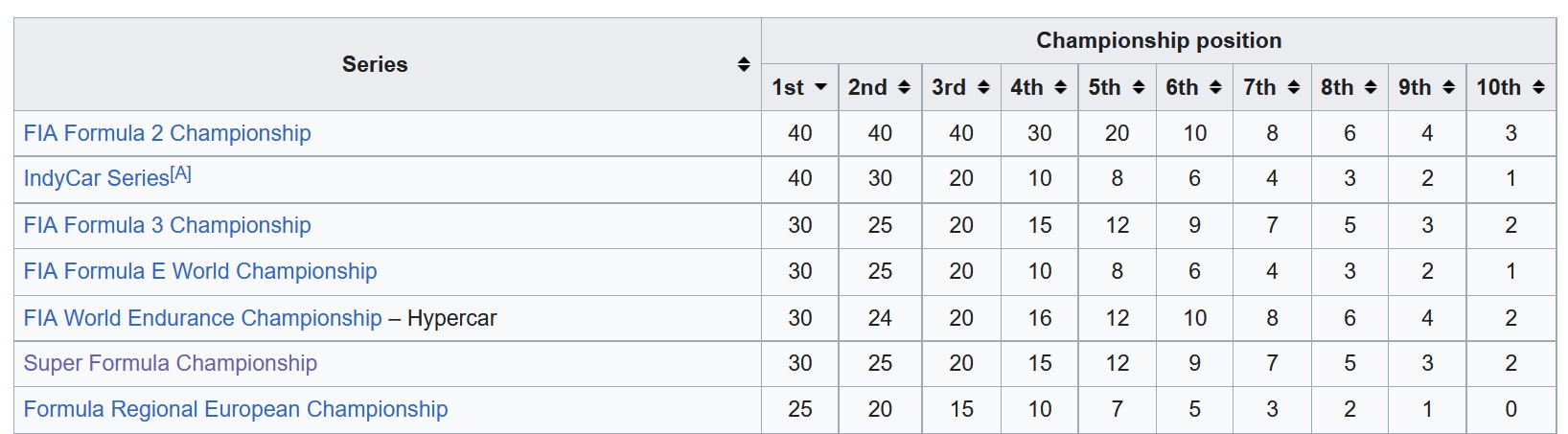Click the 7th column sort arrows

coord(1294,87)
